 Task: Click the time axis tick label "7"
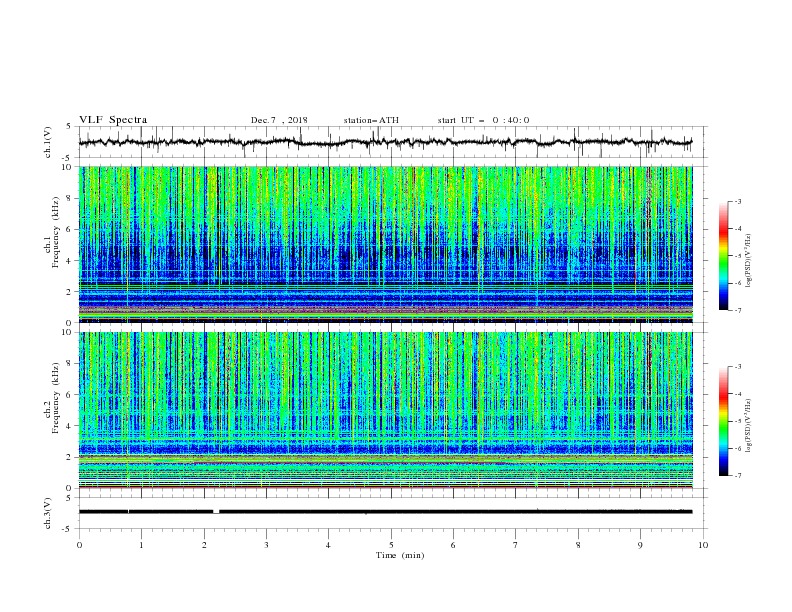516,545
